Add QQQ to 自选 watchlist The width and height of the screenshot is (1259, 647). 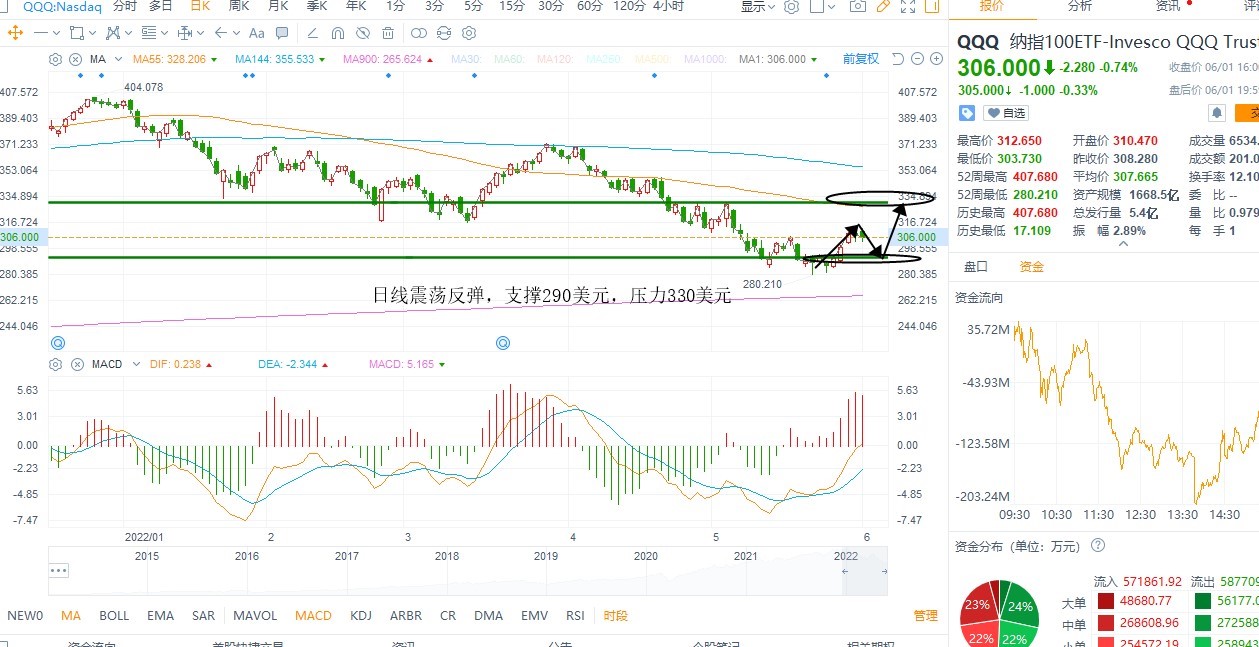pyautogui.click(x=1005, y=113)
